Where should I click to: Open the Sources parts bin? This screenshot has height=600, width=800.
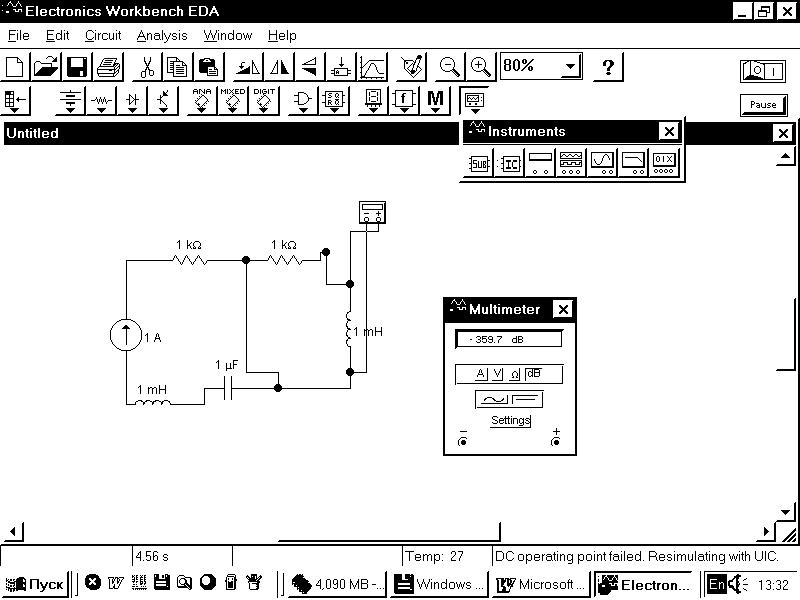pyautogui.click(x=70, y=100)
